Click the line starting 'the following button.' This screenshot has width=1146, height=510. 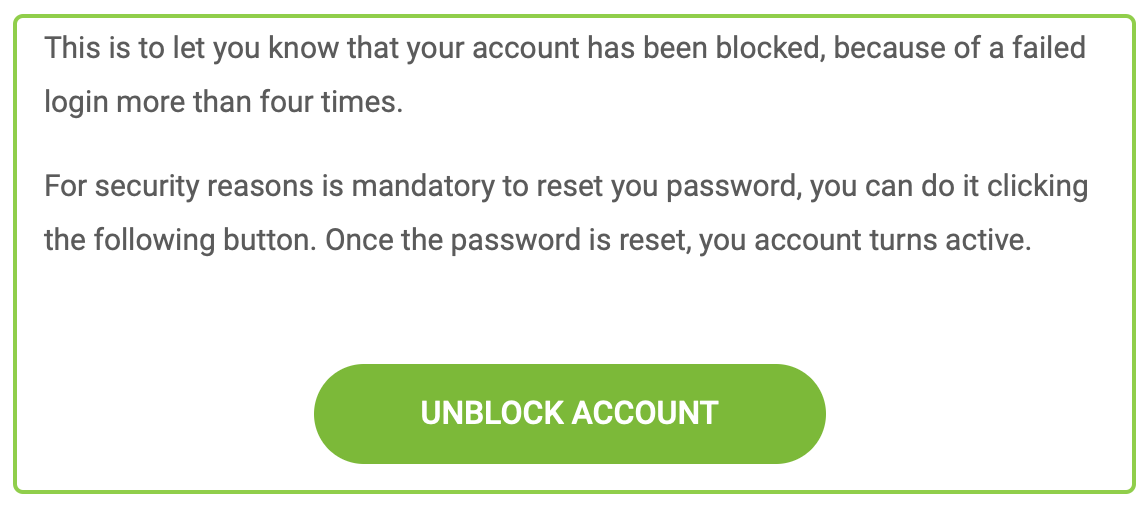point(538,241)
